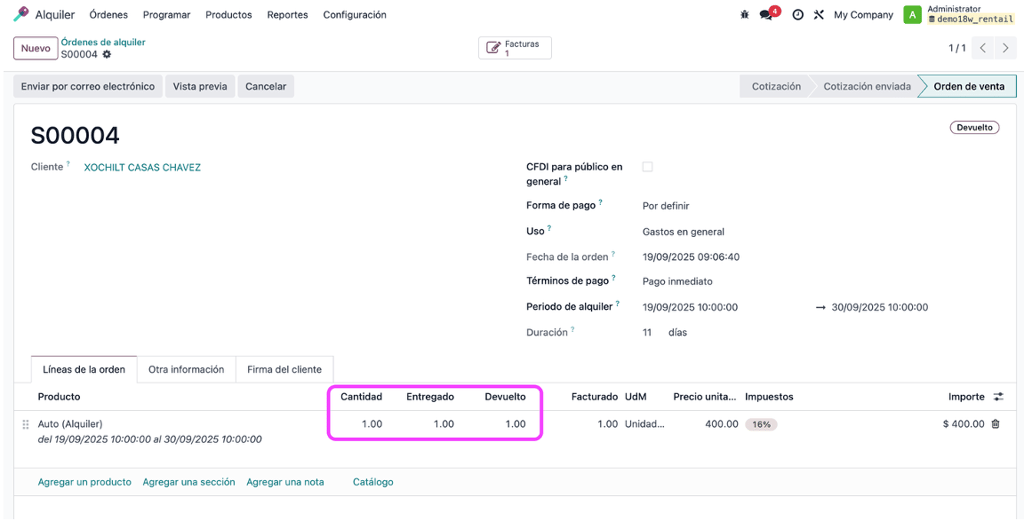1024x521 pixels.
Task: Switch to Otra información tab
Action: click(x=186, y=370)
